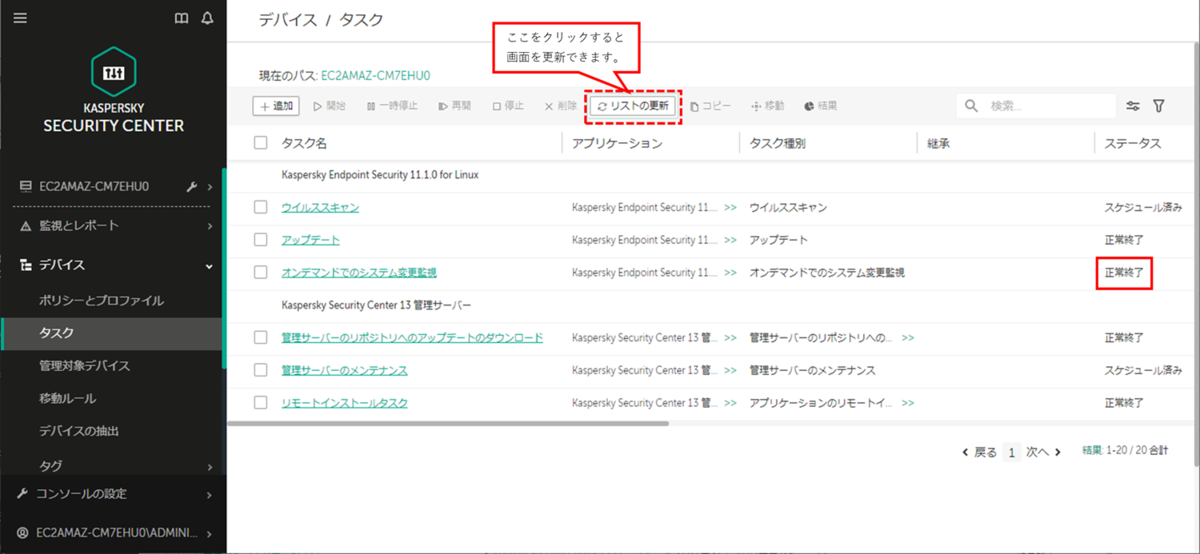Click the wrench icon beside EC2AMAZ-CM7EHU0
The width and height of the screenshot is (1200, 554).
pyautogui.click(x=192, y=187)
